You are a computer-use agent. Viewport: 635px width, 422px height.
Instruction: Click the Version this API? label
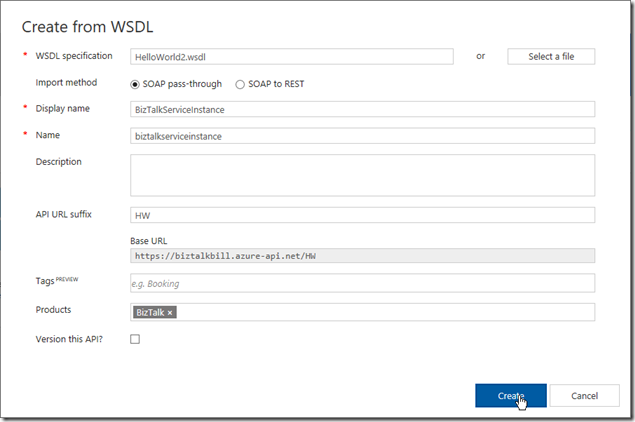pyautogui.click(x=69, y=339)
